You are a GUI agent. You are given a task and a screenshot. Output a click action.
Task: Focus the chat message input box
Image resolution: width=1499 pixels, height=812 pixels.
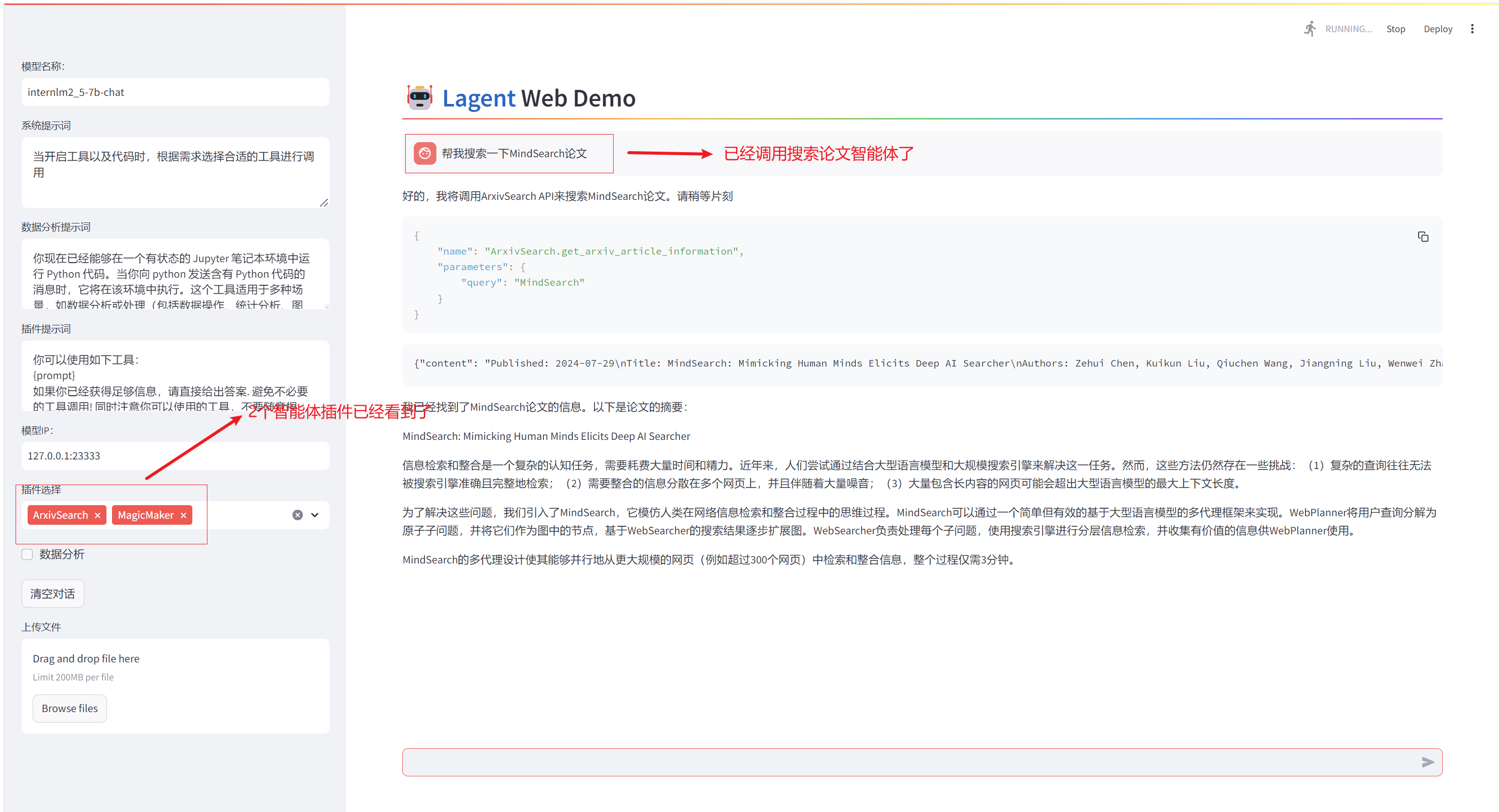click(x=908, y=762)
